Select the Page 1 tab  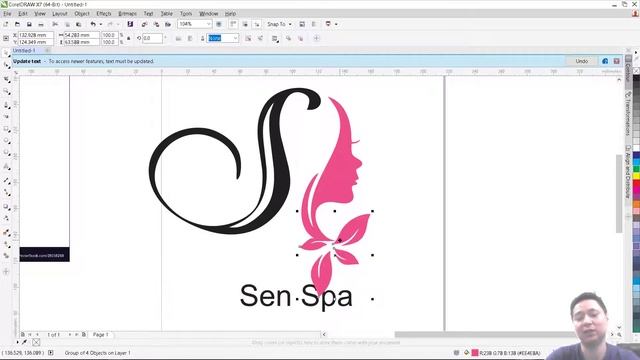pyautogui.click(x=101, y=335)
